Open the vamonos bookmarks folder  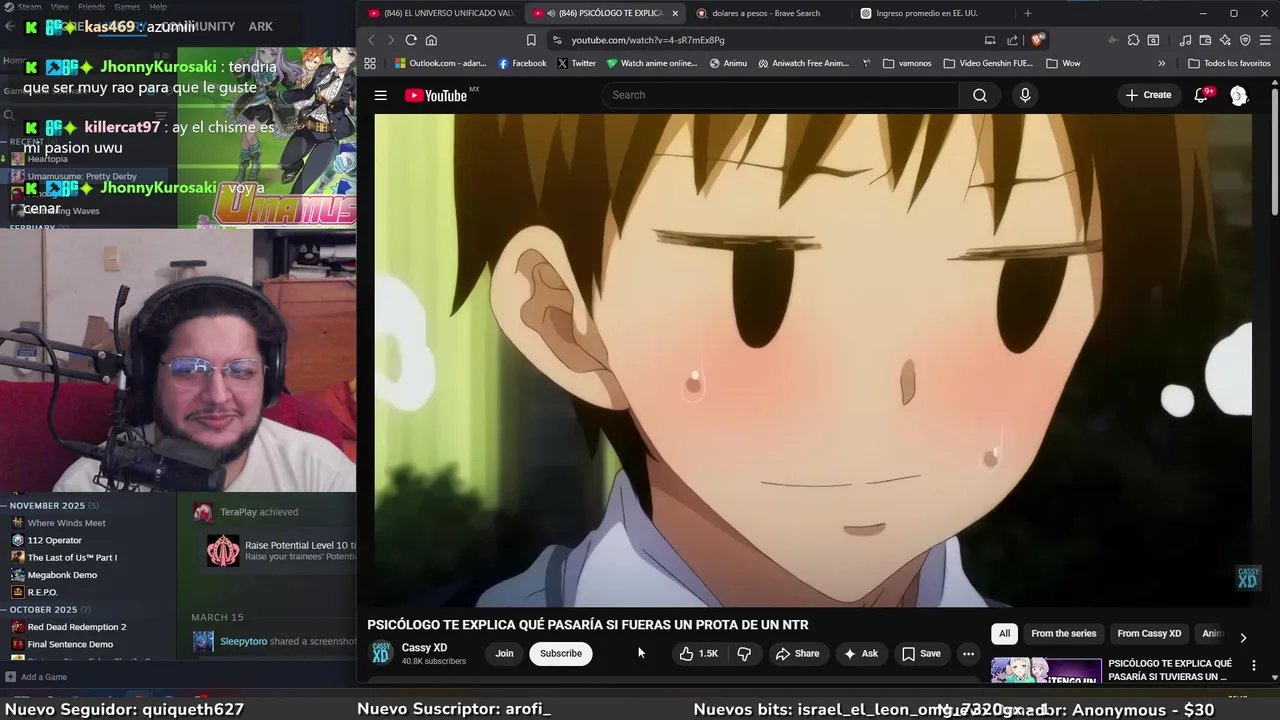click(x=907, y=63)
